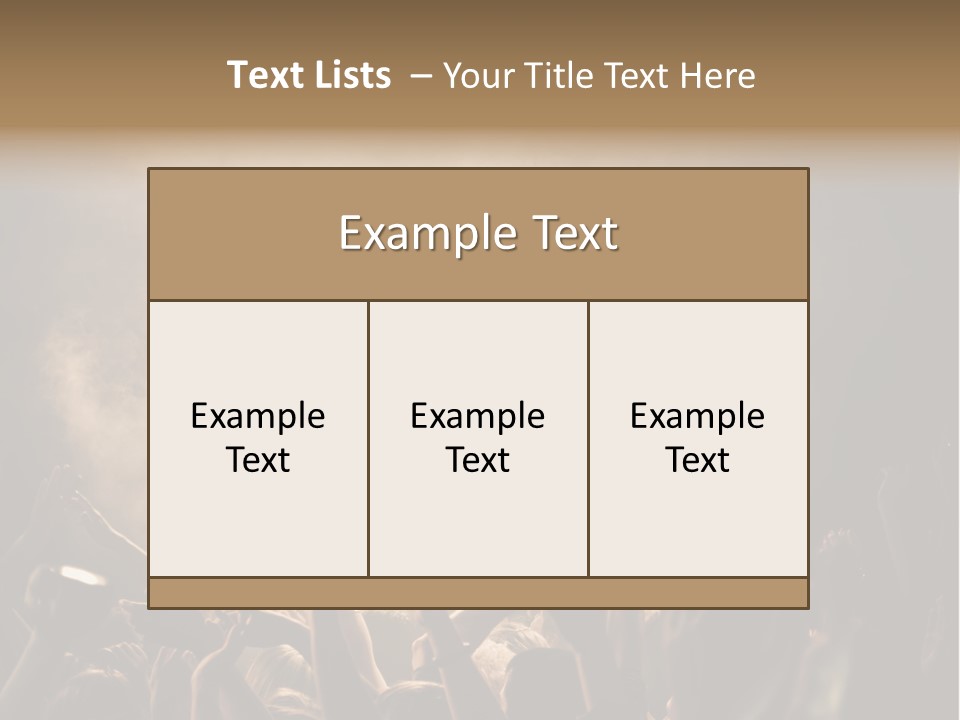Click the right cell's "Example Text"
This screenshot has height=720, width=960.
coord(697,438)
